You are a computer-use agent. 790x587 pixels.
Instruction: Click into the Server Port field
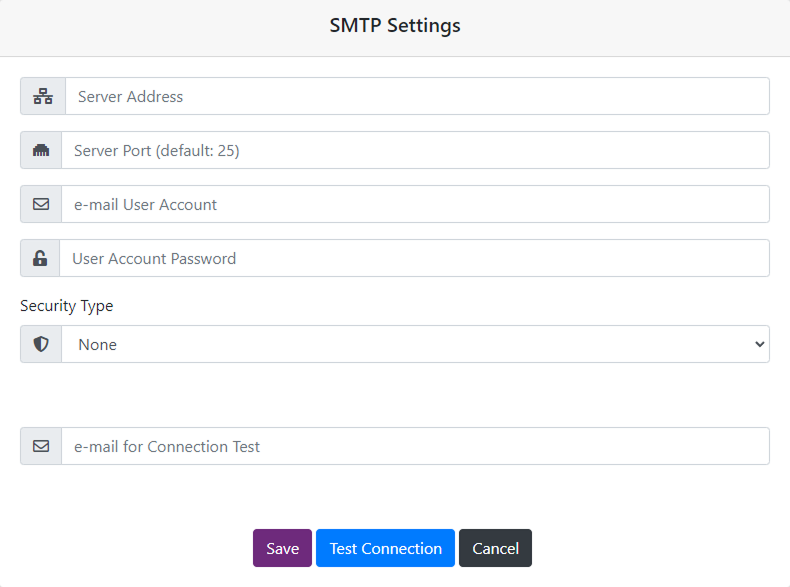tap(414, 150)
